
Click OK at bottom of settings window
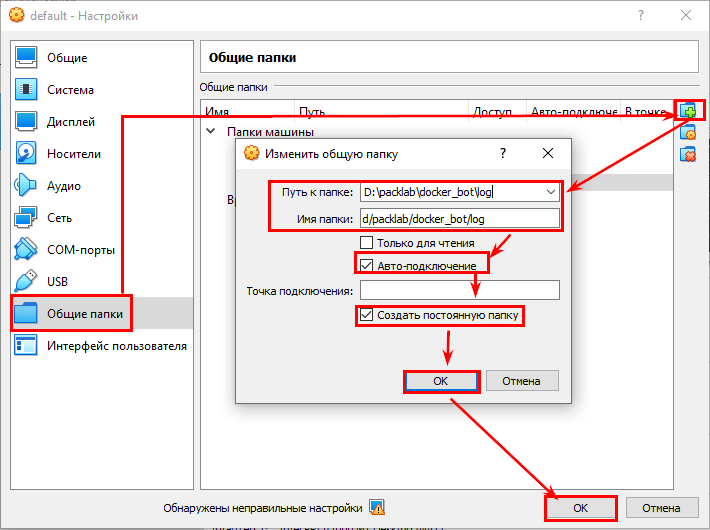point(580,508)
